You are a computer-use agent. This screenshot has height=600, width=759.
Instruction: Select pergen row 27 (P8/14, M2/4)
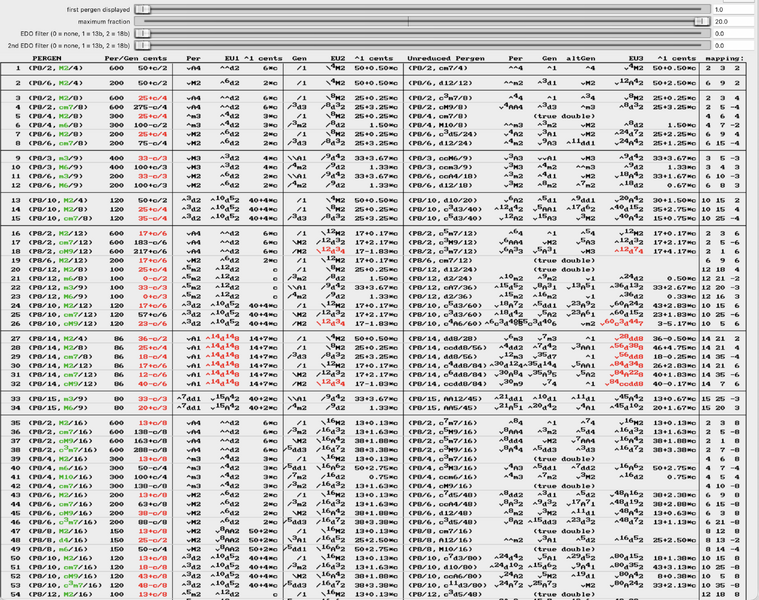[x=373, y=339]
